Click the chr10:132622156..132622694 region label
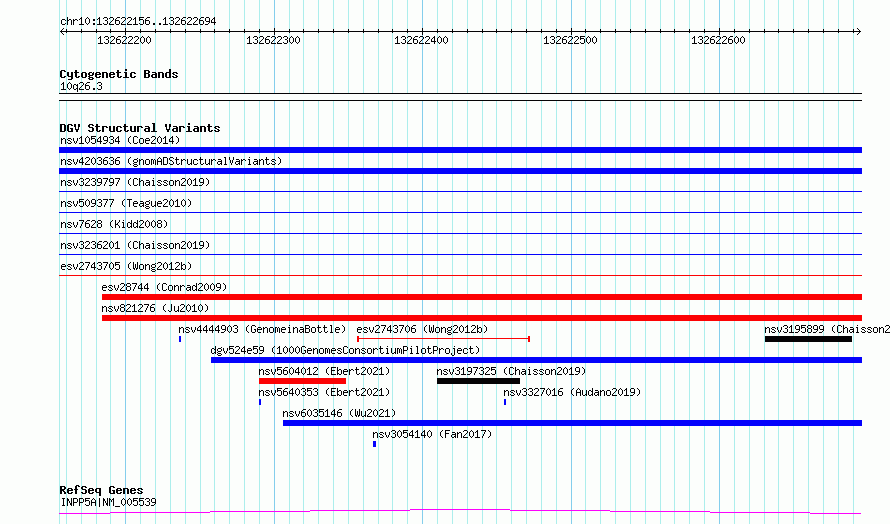The width and height of the screenshot is (890, 524). [138, 21]
